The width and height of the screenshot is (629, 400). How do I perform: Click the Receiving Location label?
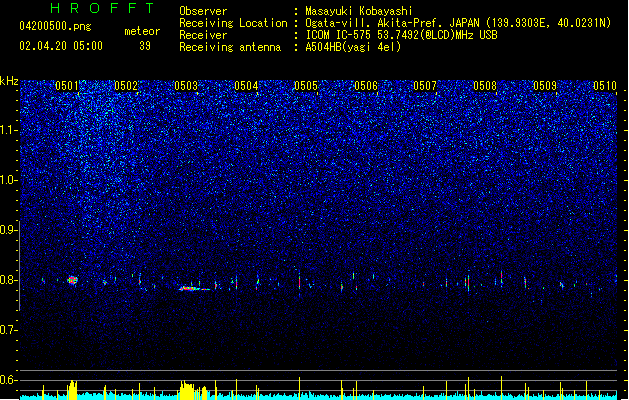233,23
